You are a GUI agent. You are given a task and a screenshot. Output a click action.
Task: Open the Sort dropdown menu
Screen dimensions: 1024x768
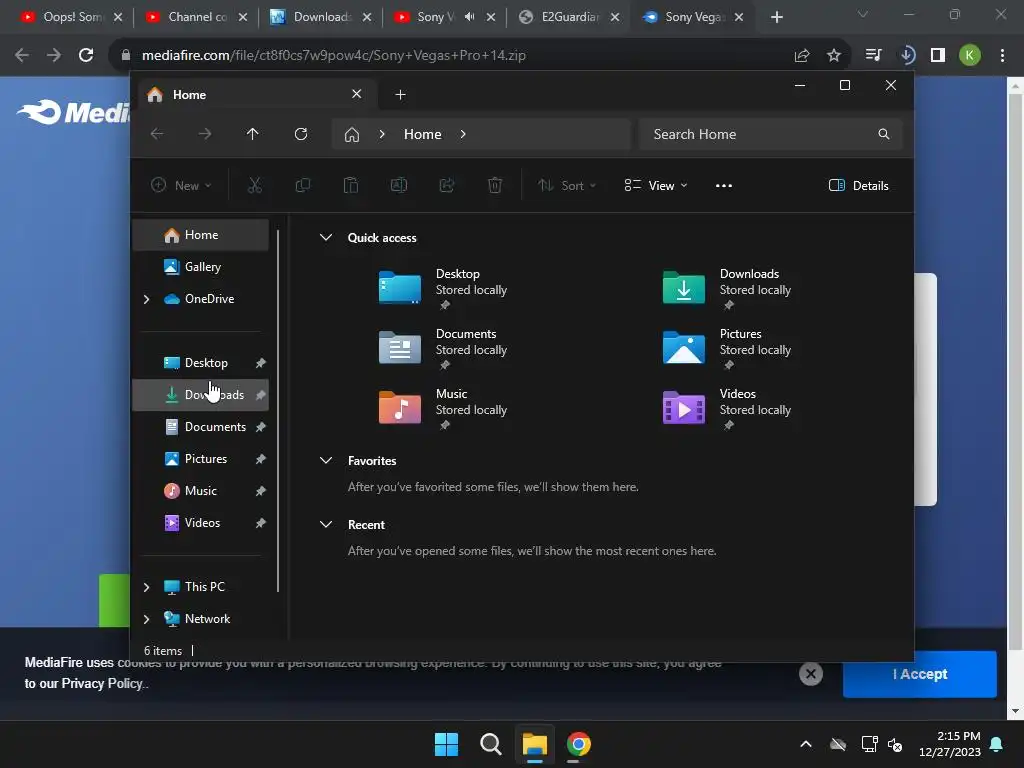pyautogui.click(x=567, y=185)
